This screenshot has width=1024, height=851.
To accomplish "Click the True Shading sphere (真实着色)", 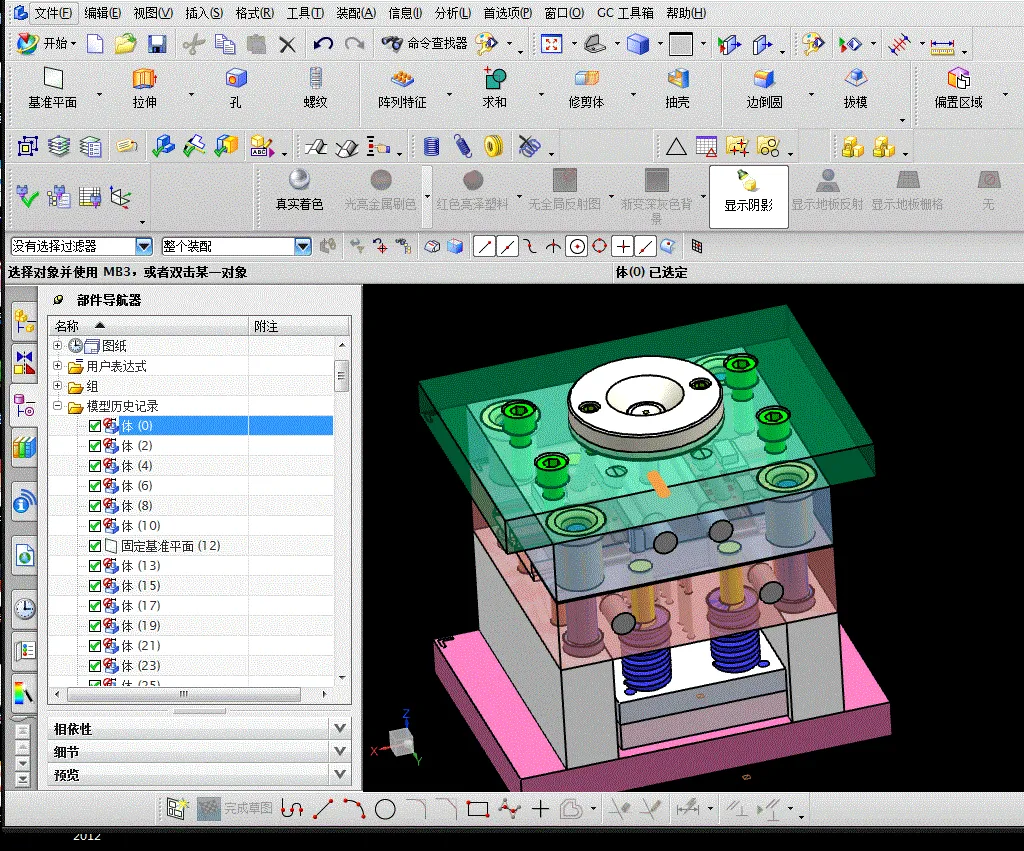I will 299,190.
